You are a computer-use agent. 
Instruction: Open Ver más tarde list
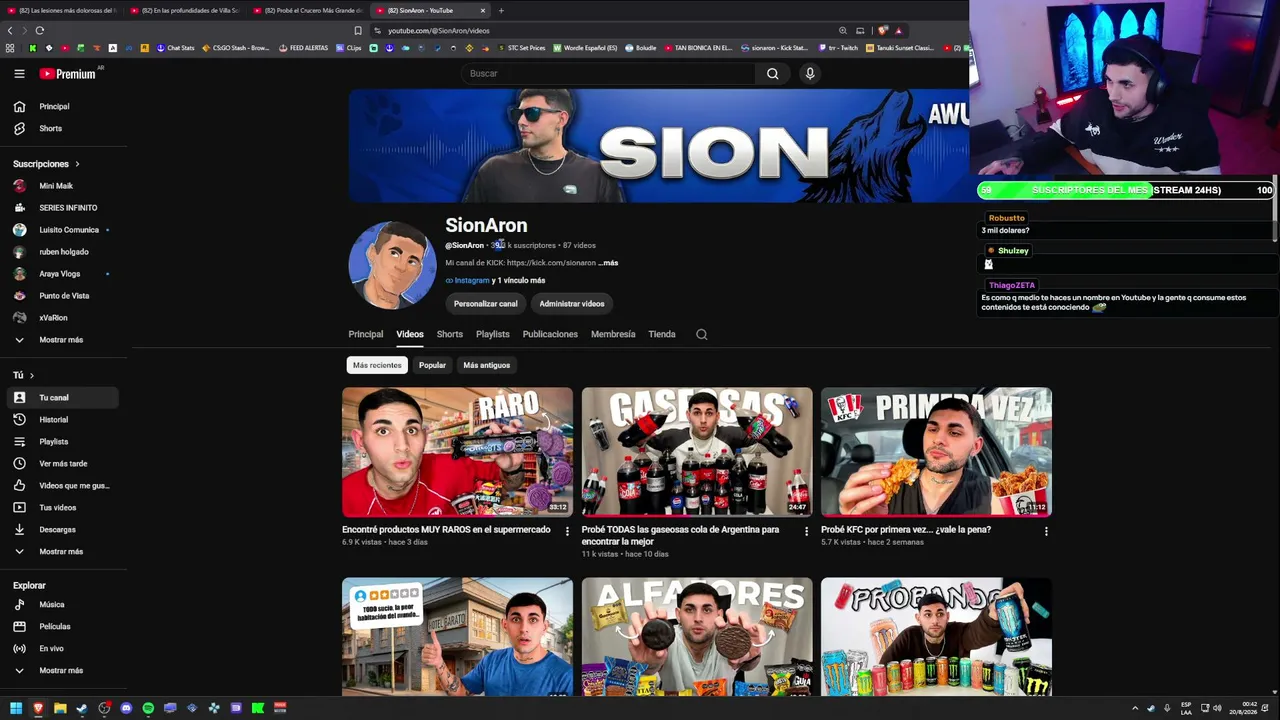coord(64,464)
